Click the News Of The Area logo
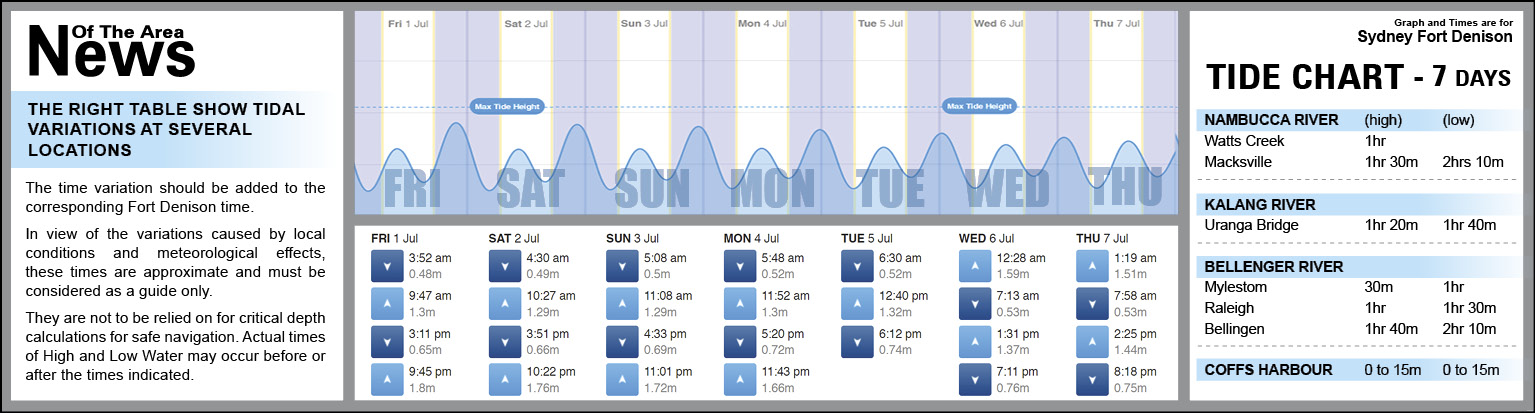Image resolution: width=1535 pixels, height=413 pixels. click(x=110, y=49)
